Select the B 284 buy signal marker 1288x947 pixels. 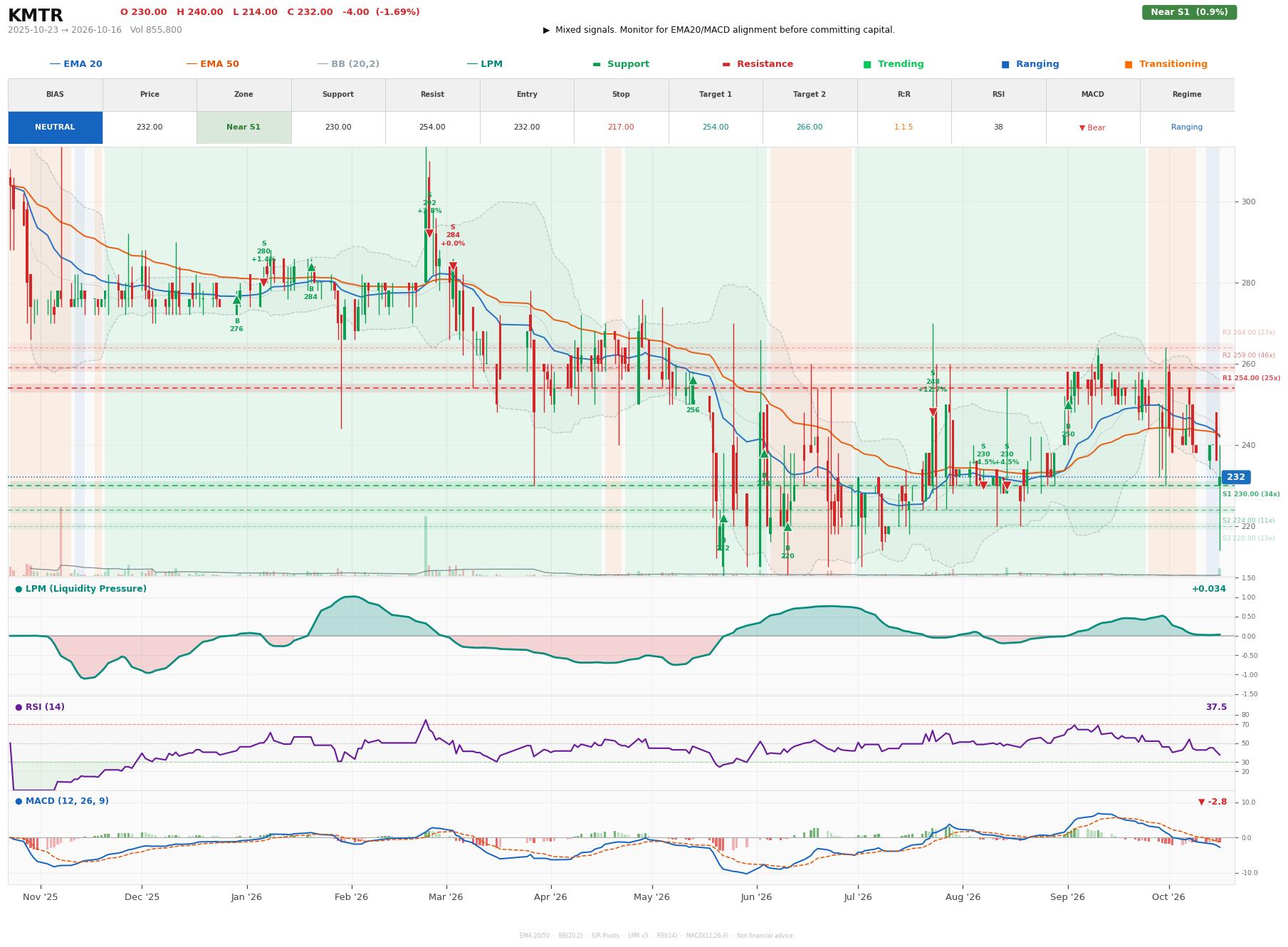point(311,267)
